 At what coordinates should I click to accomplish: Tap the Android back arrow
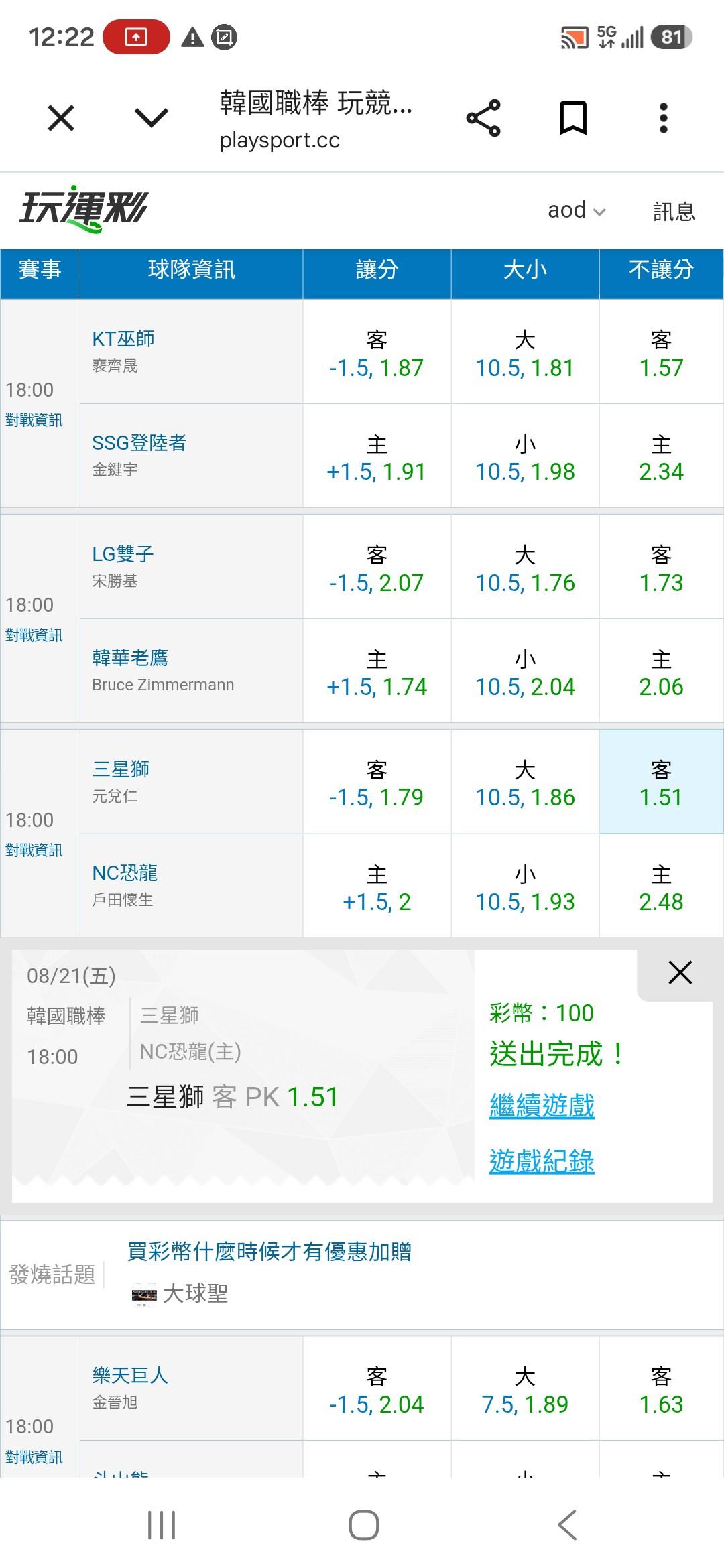click(x=567, y=1525)
